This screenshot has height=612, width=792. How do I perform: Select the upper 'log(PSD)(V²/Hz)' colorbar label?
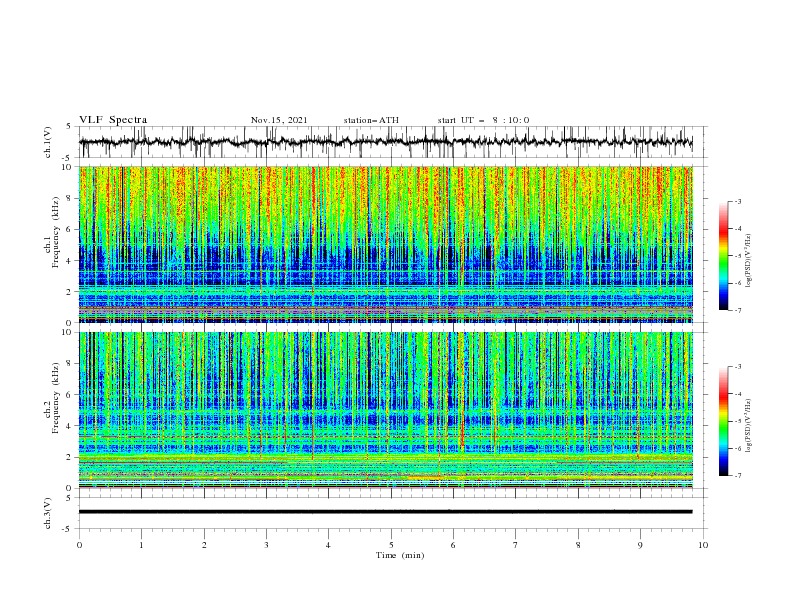[x=749, y=261]
